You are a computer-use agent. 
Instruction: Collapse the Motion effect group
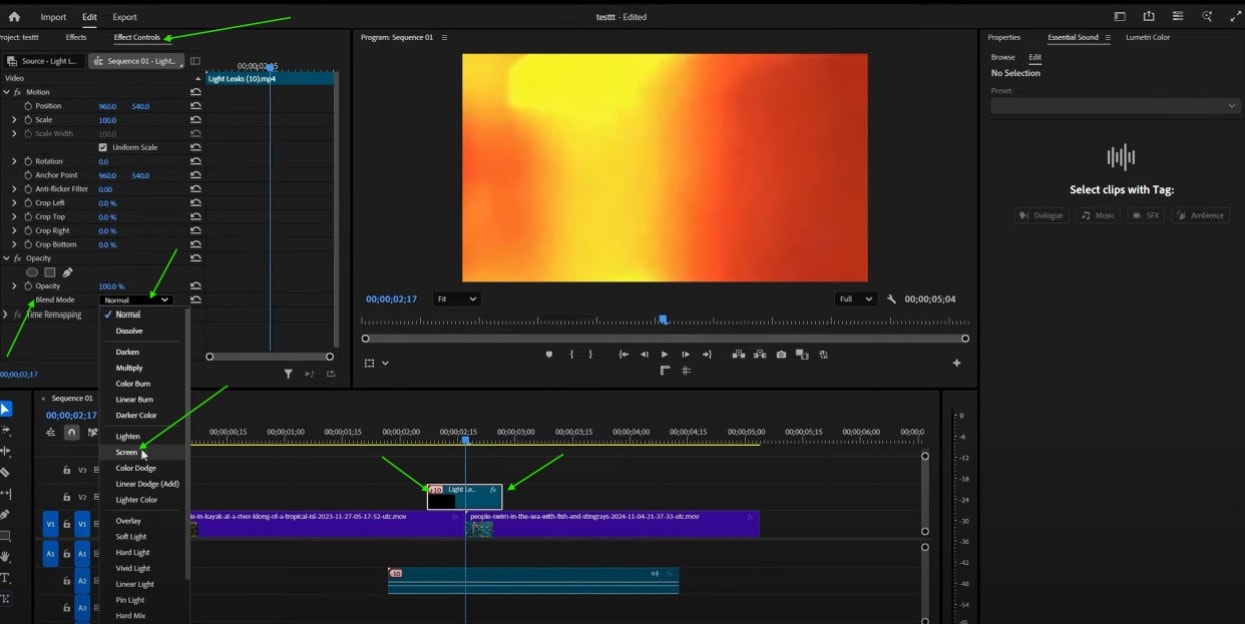(6, 92)
